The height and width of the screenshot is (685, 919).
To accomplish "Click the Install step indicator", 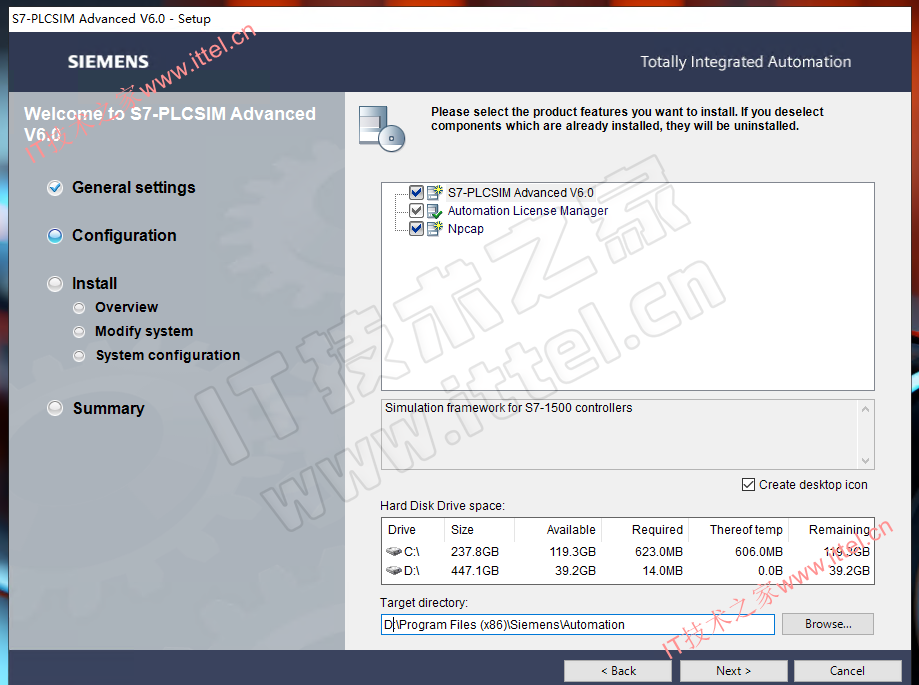I will (x=55, y=284).
